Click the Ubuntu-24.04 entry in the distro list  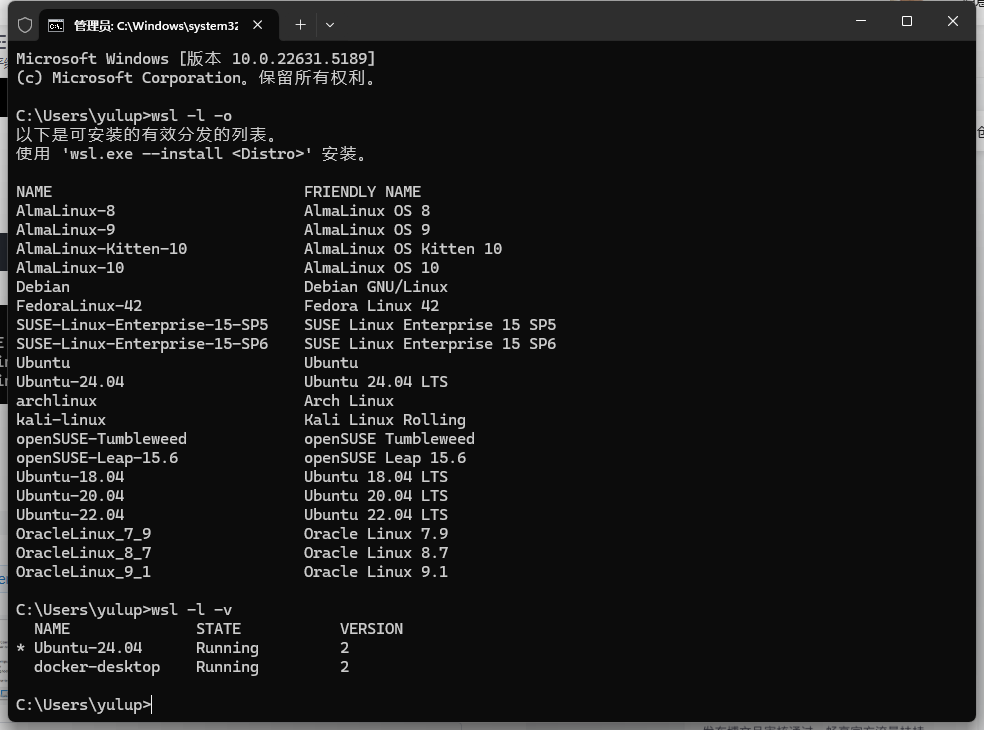69,381
